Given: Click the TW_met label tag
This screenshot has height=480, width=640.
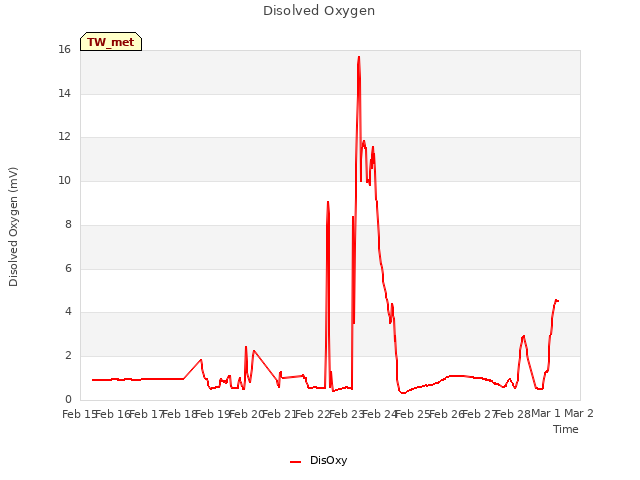Looking at the screenshot, I should [111, 42].
